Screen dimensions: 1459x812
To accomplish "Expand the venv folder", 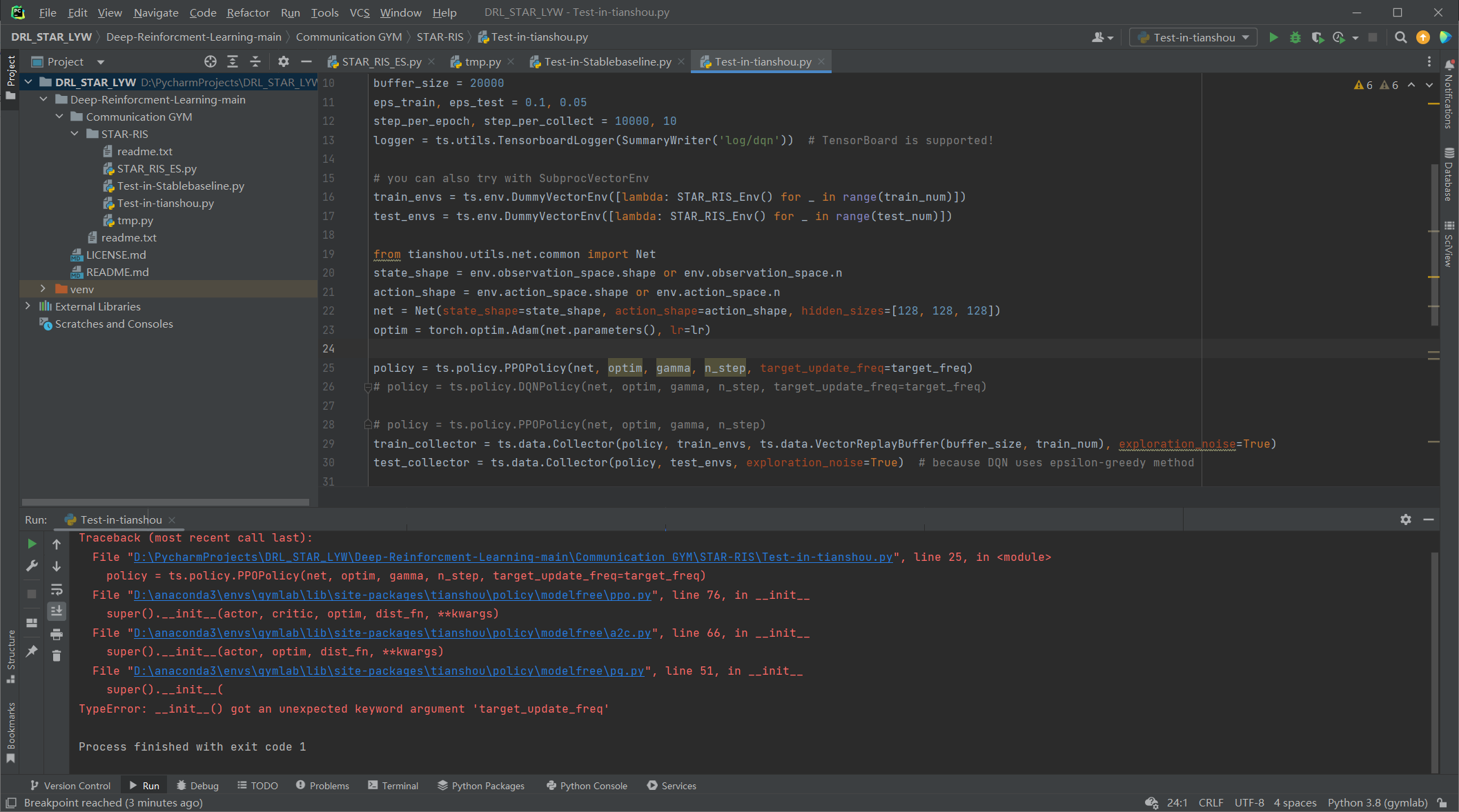I will pyautogui.click(x=43, y=289).
